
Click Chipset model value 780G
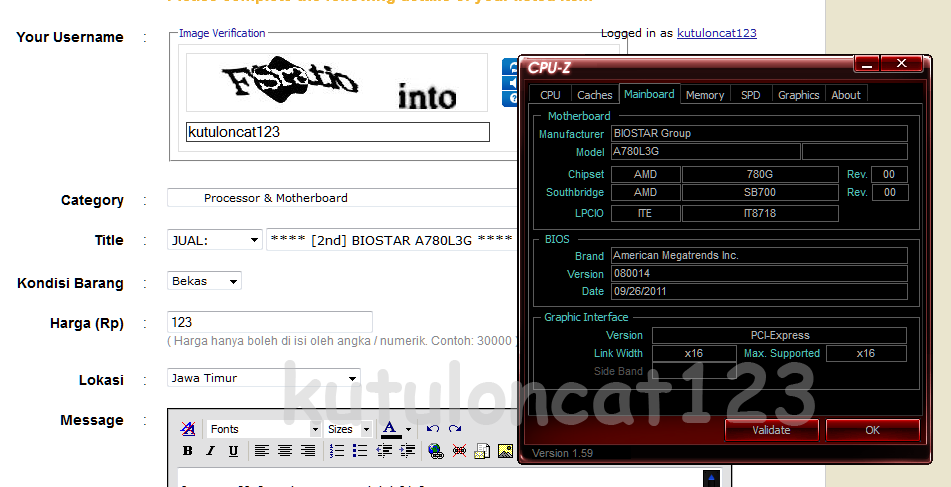tap(760, 175)
